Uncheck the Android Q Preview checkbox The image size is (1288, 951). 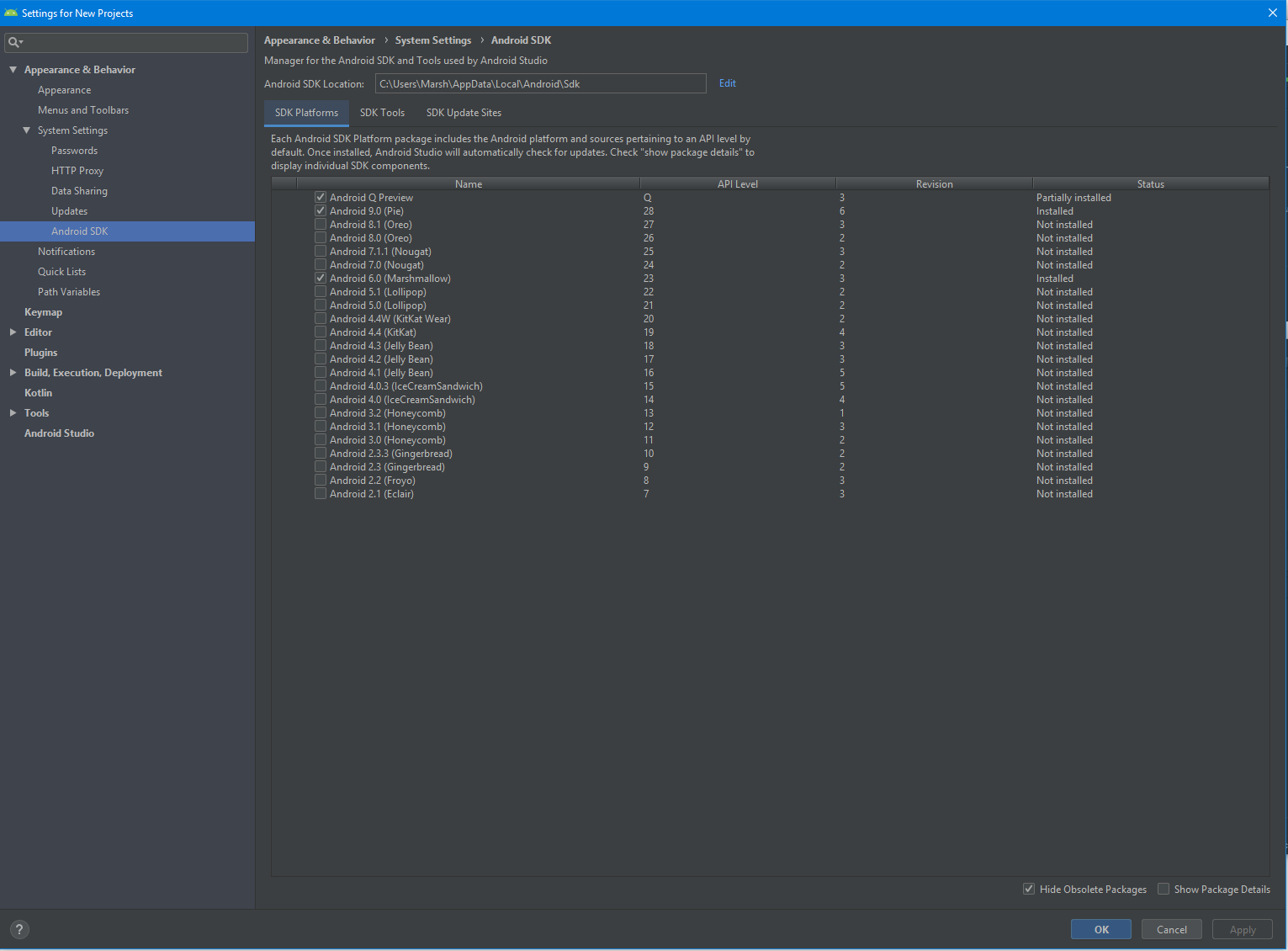(321, 197)
